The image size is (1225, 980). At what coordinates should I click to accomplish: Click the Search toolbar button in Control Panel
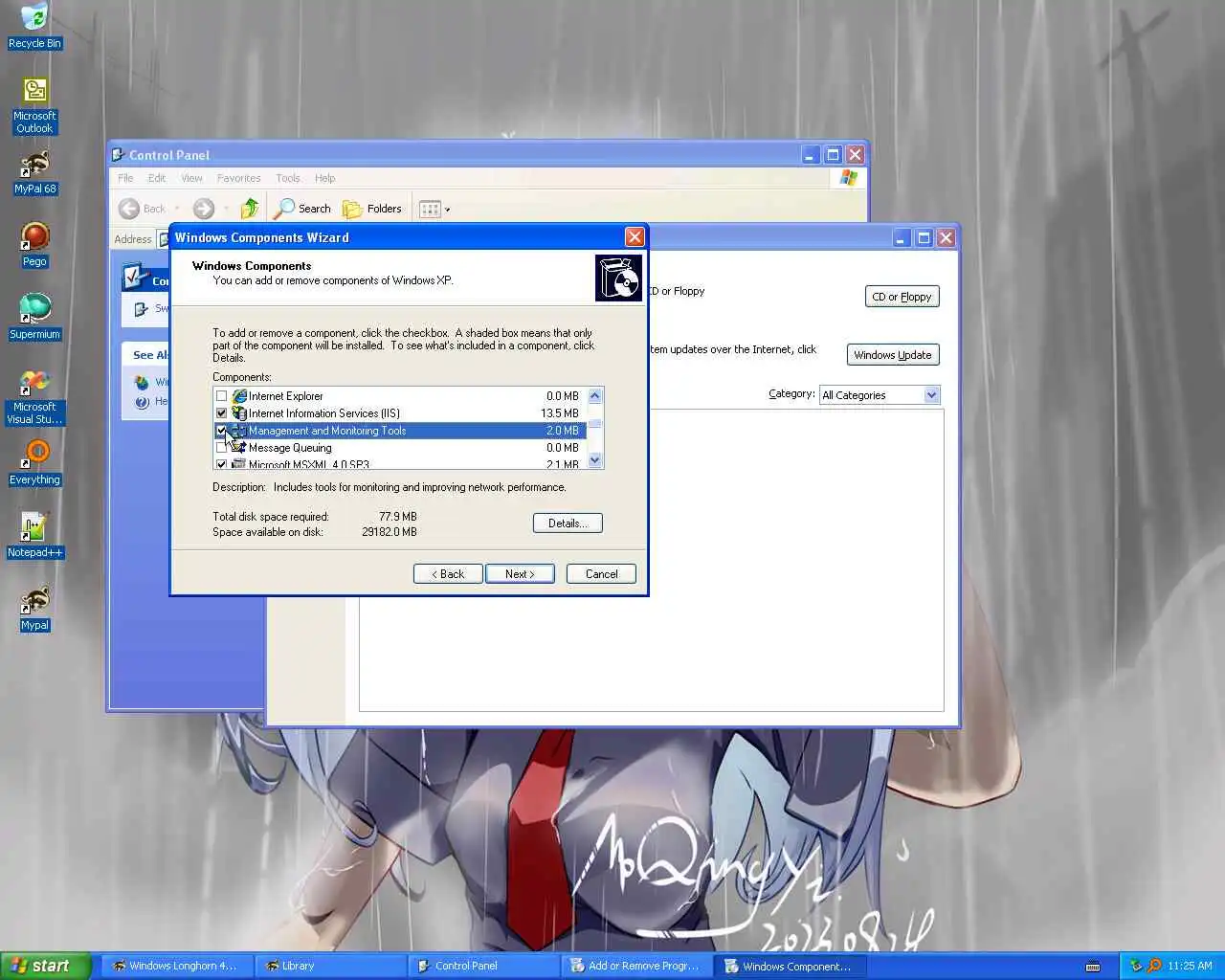(x=302, y=208)
